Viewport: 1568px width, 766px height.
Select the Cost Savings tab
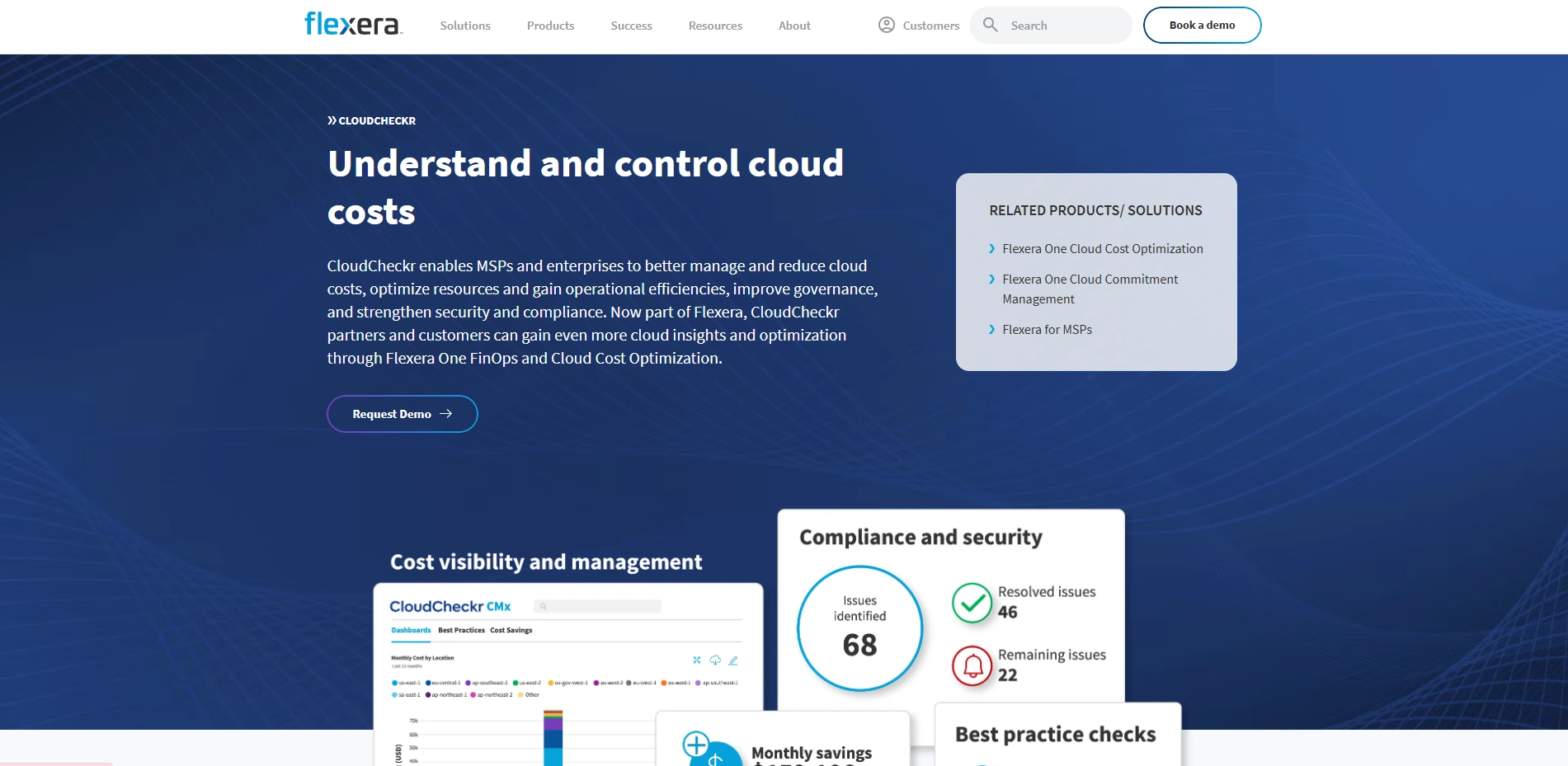510,630
